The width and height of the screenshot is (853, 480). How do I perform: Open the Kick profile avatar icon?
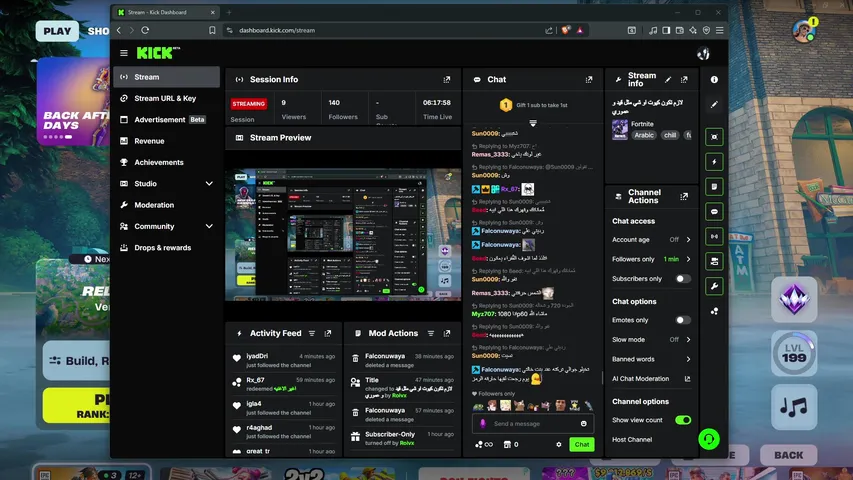coord(703,53)
